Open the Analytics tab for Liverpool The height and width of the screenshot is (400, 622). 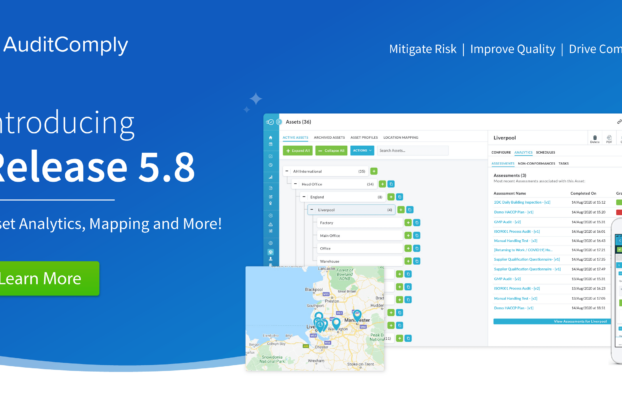(x=523, y=152)
